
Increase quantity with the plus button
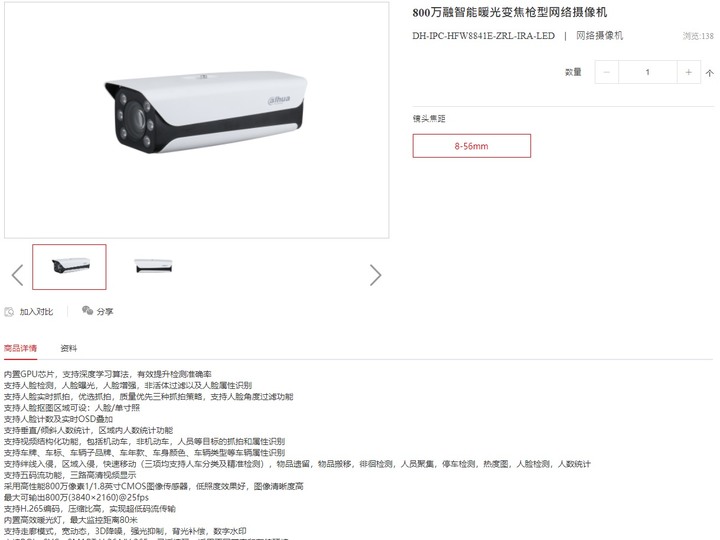pyautogui.click(x=688, y=72)
